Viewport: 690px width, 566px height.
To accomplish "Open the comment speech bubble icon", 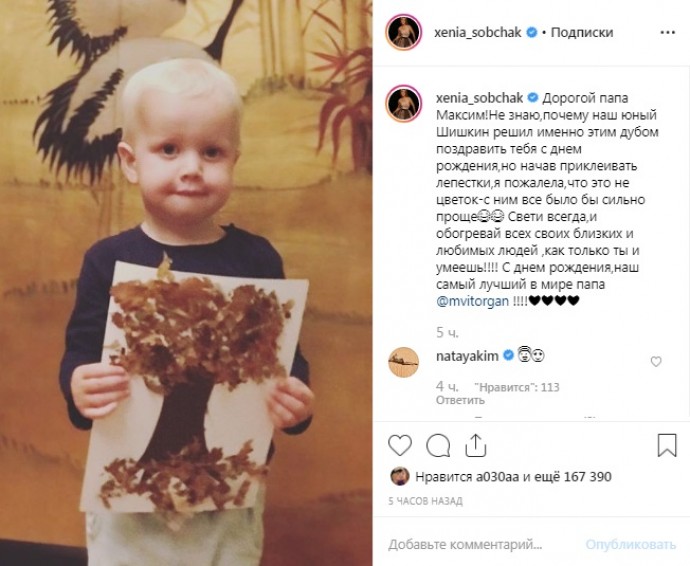I will 438,445.
